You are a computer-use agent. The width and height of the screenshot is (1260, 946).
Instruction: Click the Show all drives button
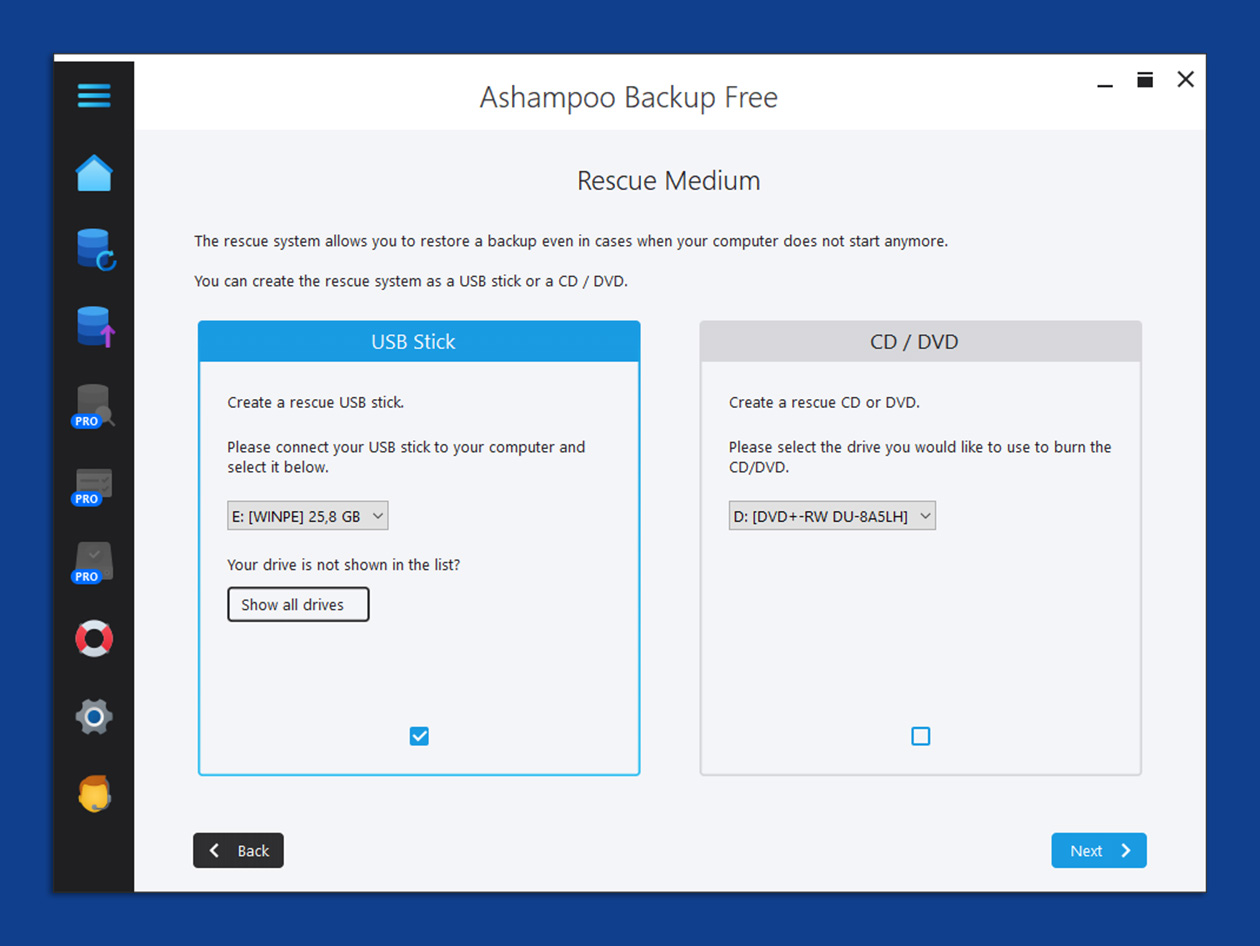tap(298, 604)
